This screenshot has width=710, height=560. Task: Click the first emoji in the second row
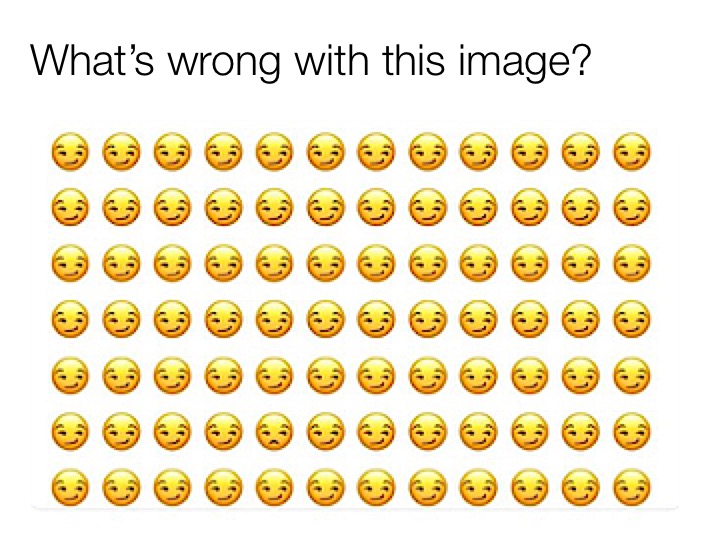pos(69,207)
